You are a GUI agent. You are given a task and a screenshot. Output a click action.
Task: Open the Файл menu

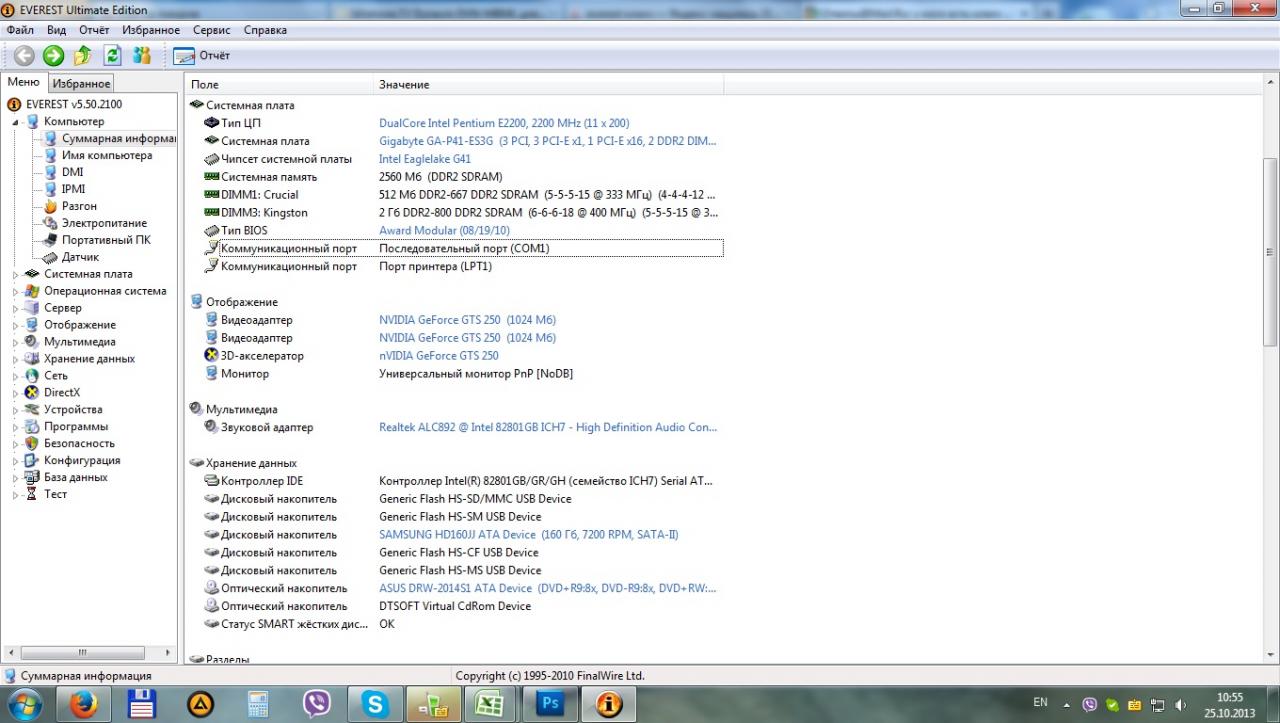[x=20, y=30]
